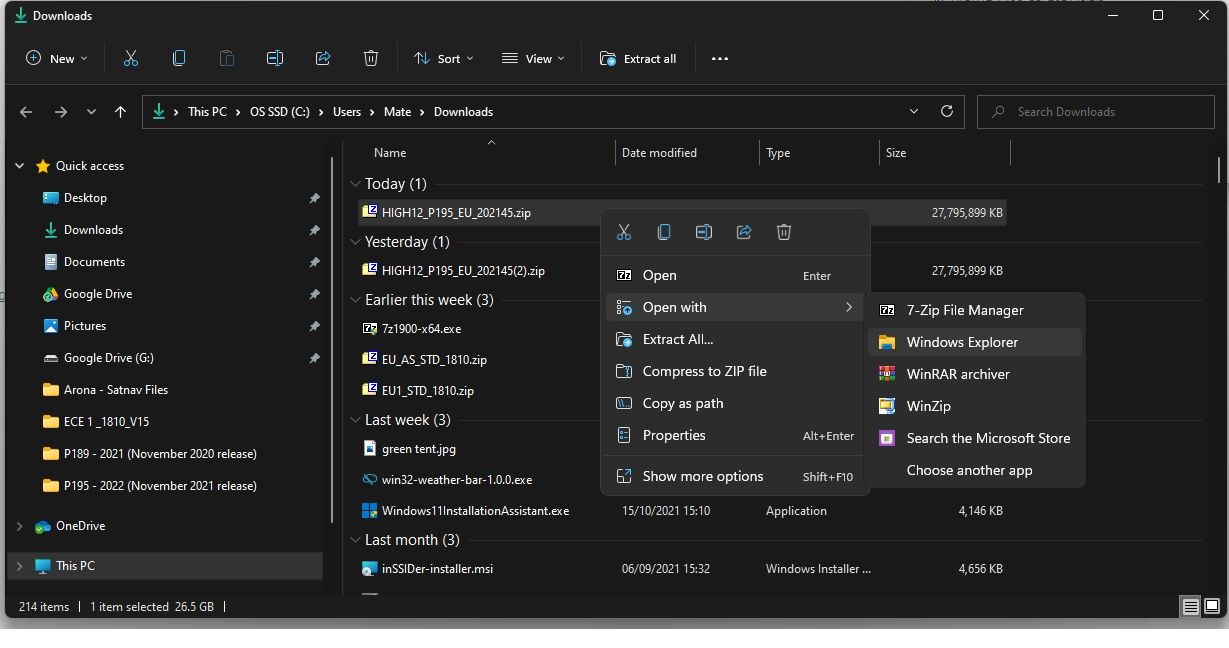Image resolution: width=1229 pixels, height=648 pixels.
Task: Open the See more ellipsis menu
Action: (720, 59)
